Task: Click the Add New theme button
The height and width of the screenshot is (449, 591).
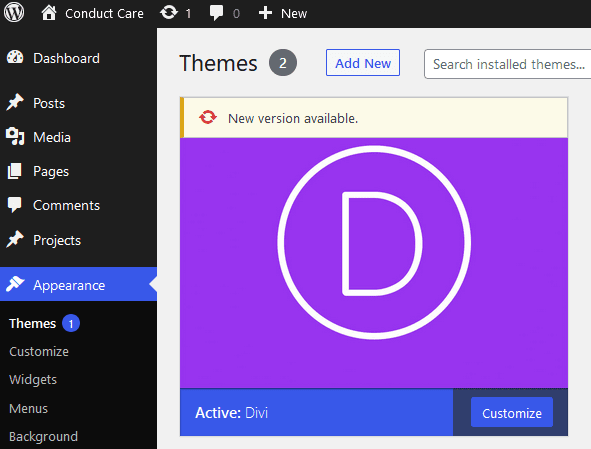Action: [363, 63]
